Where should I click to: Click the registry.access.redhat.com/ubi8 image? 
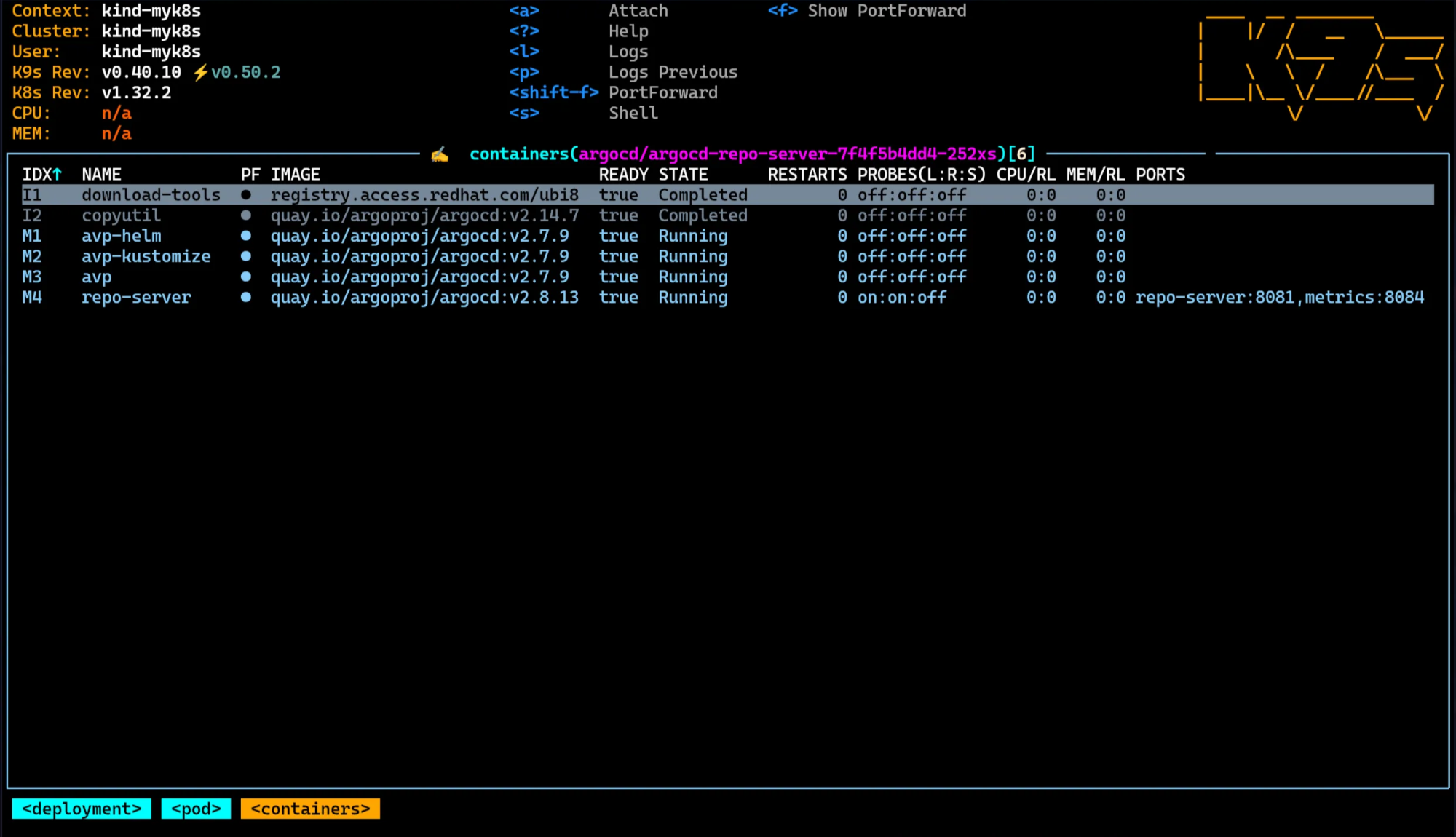click(424, 195)
